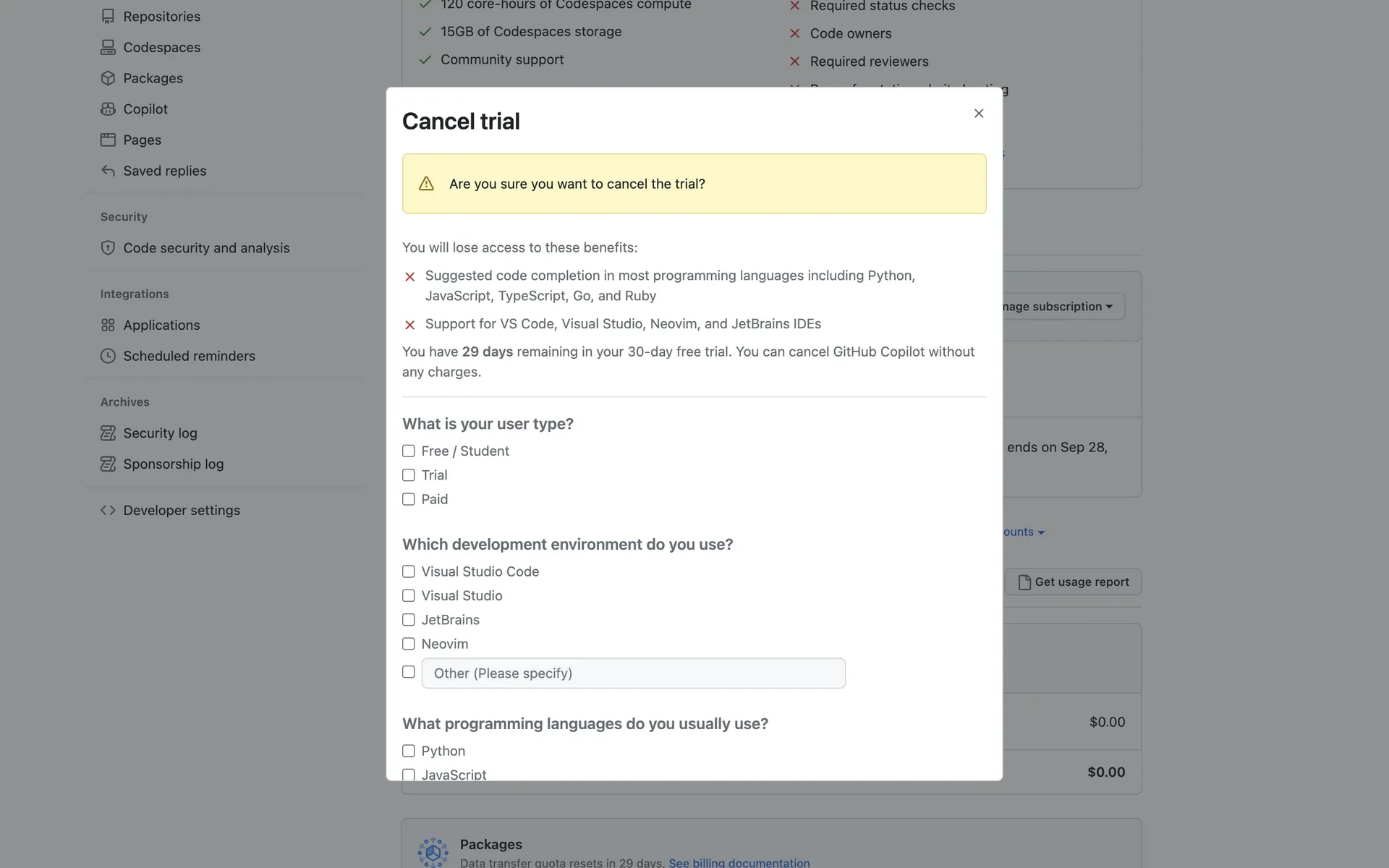Click the 'Cancel trial' dialog heading
1389x868 pixels.
tap(461, 122)
